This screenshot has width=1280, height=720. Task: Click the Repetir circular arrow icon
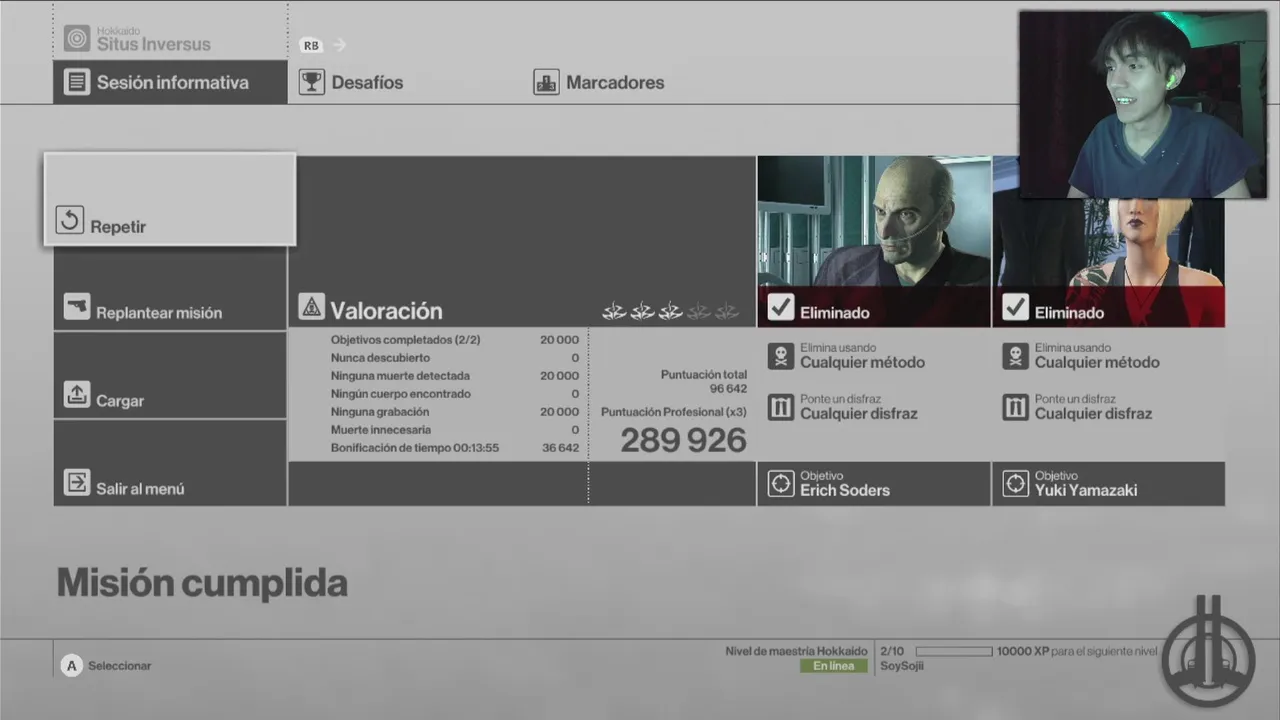click(x=70, y=220)
